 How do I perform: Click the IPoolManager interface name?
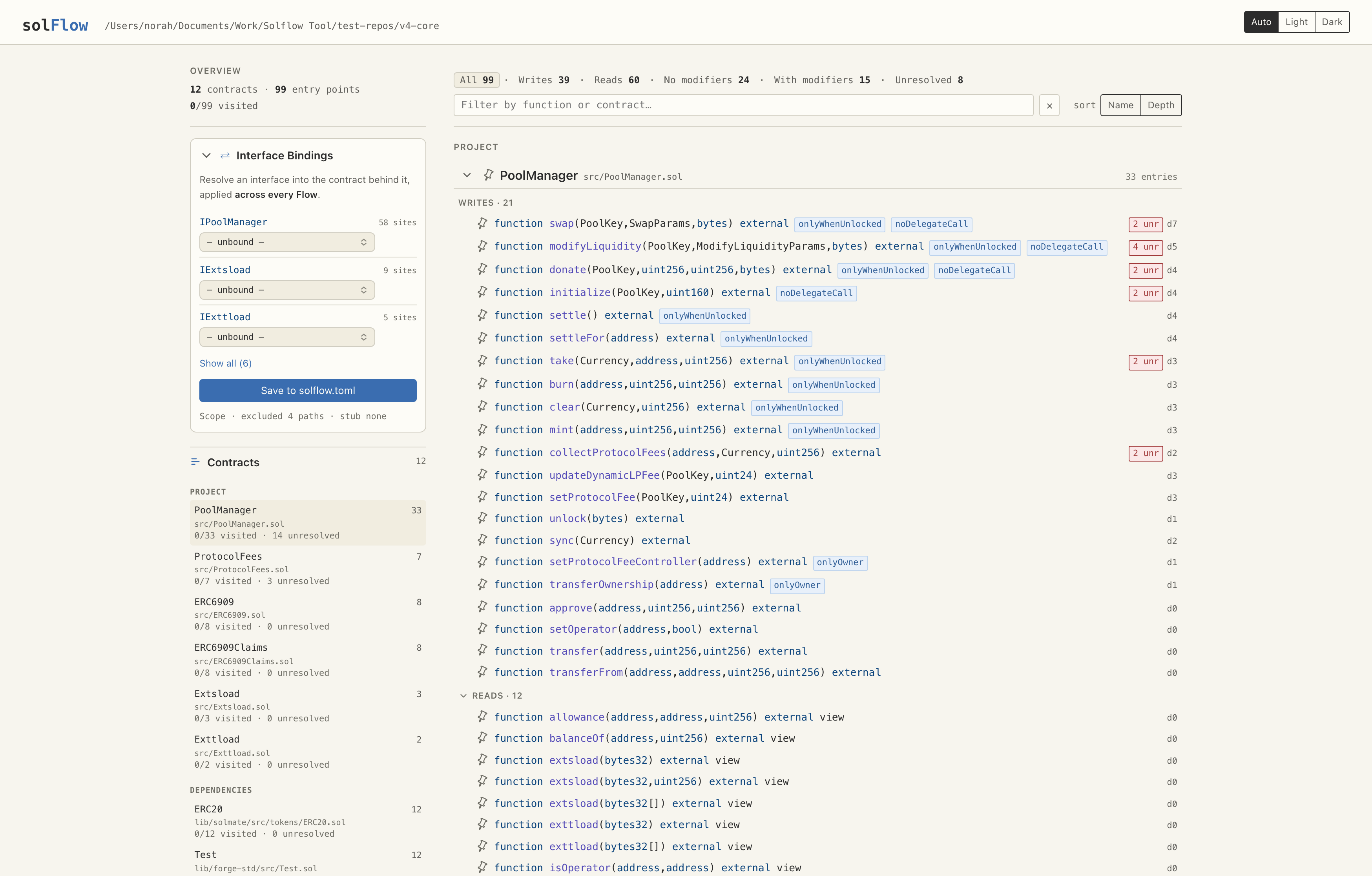[x=233, y=222]
